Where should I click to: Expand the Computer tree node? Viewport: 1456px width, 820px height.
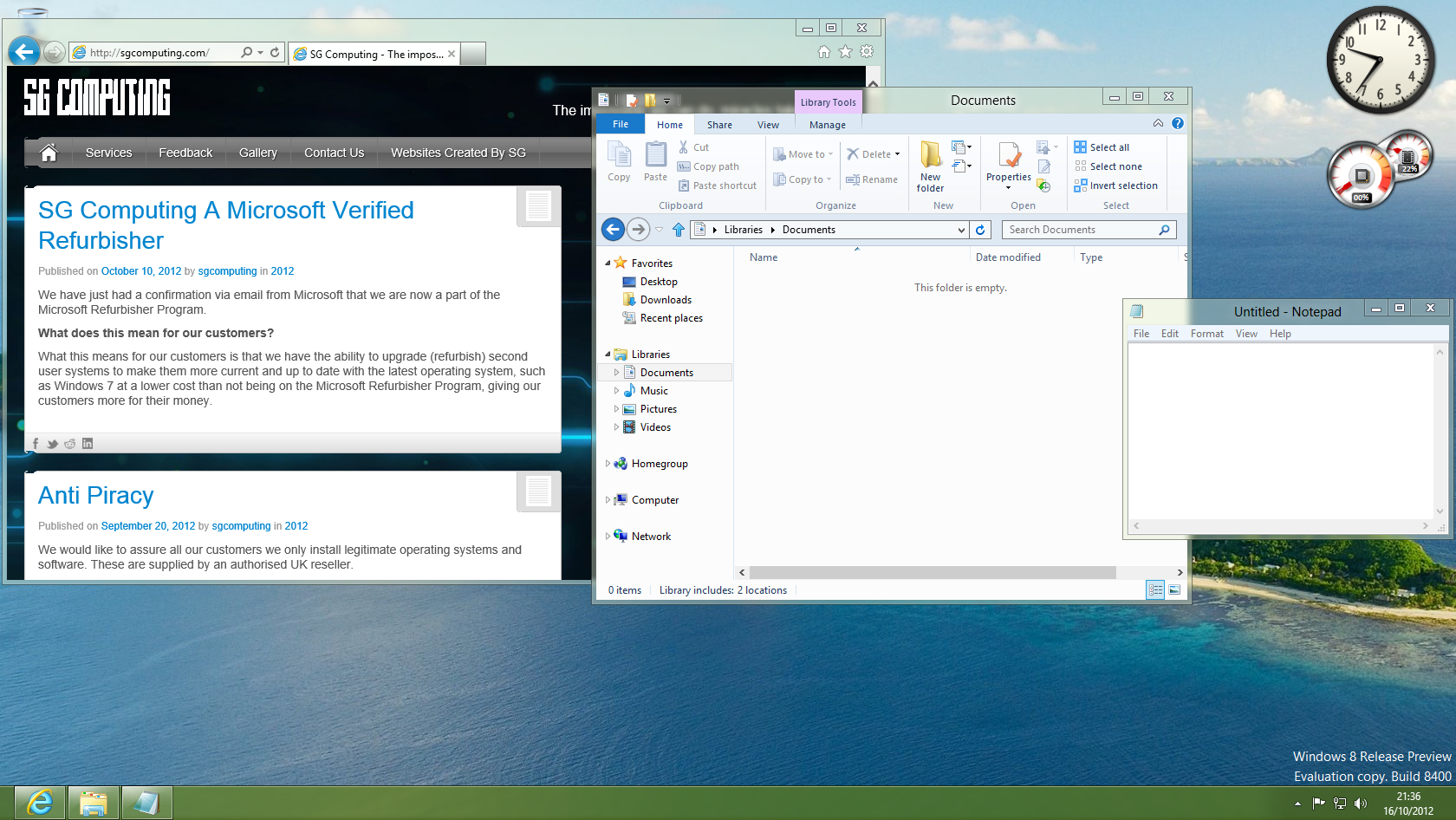point(608,500)
